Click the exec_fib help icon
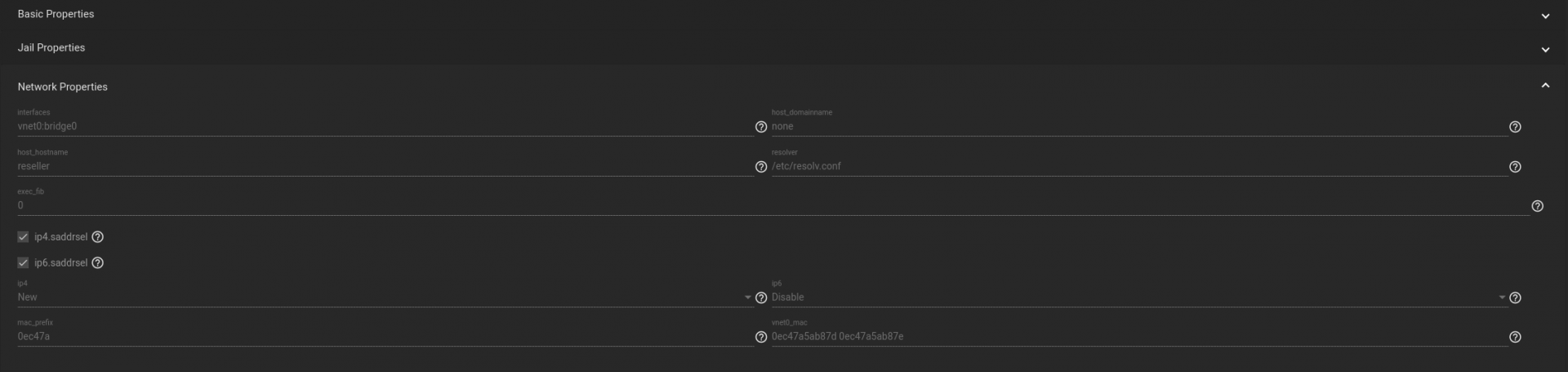Viewport: 1568px width, 372px height. (1537, 206)
